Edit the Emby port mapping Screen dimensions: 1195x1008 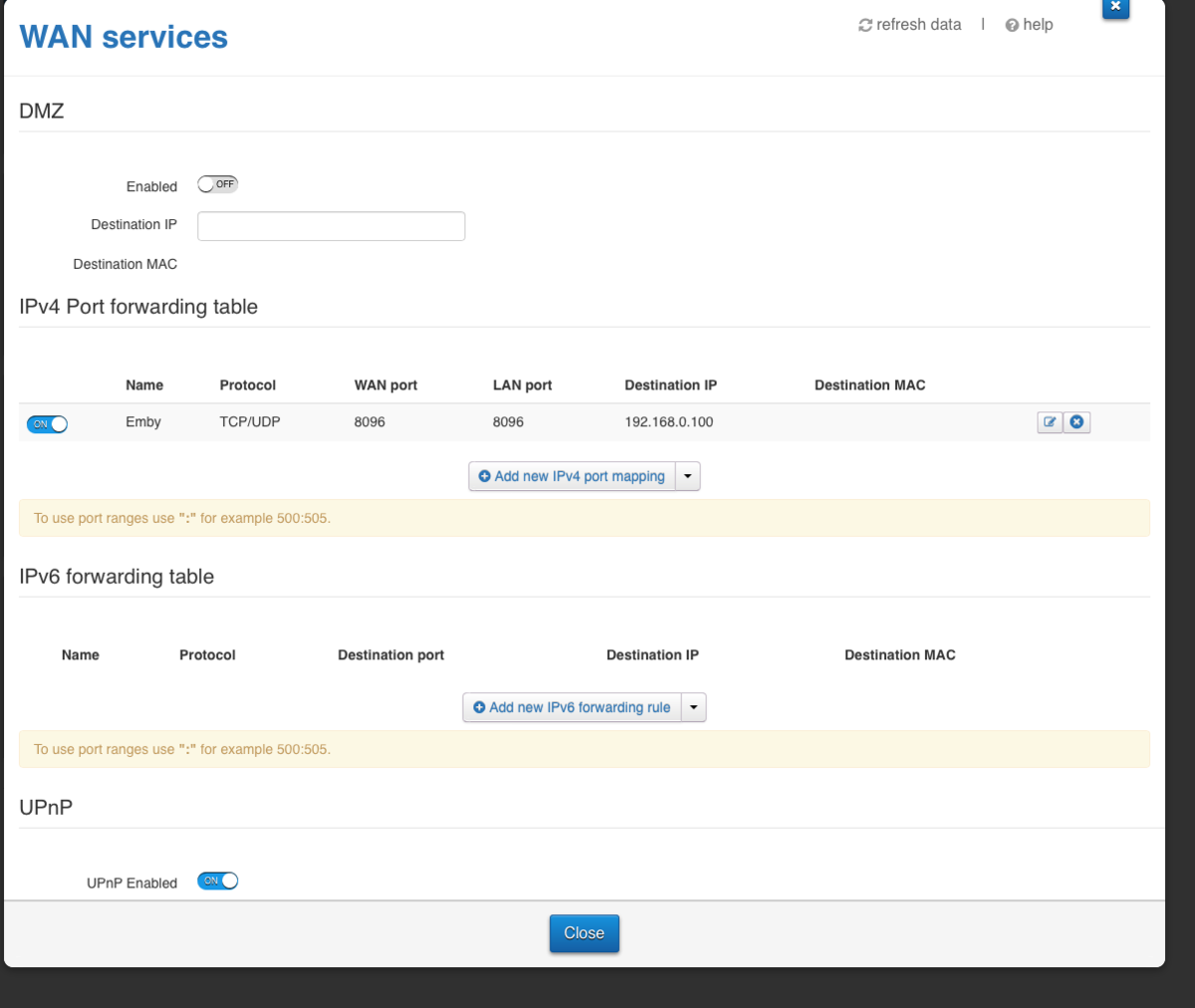(x=1050, y=422)
